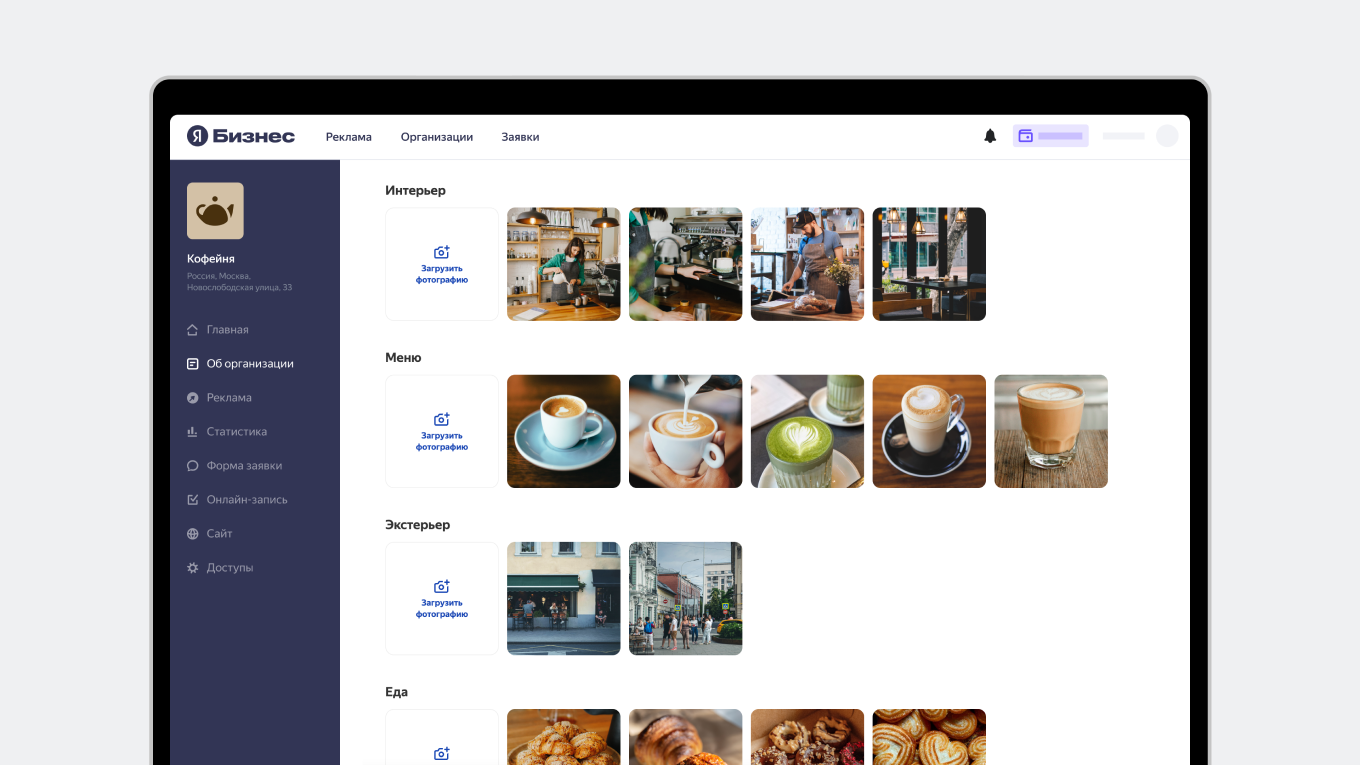Open menu photo of coffee on wooden table
Image resolution: width=1360 pixels, height=765 pixels.
[x=1051, y=431]
